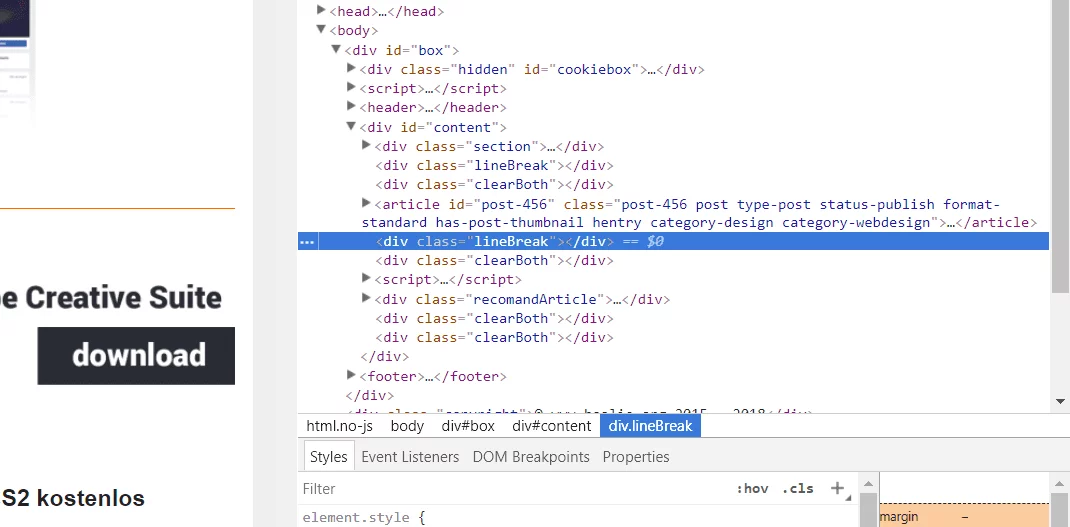Toggle the .cls class editor
This screenshot has height=527, width=1070.
pyautogui.click(x=798, y=489)
